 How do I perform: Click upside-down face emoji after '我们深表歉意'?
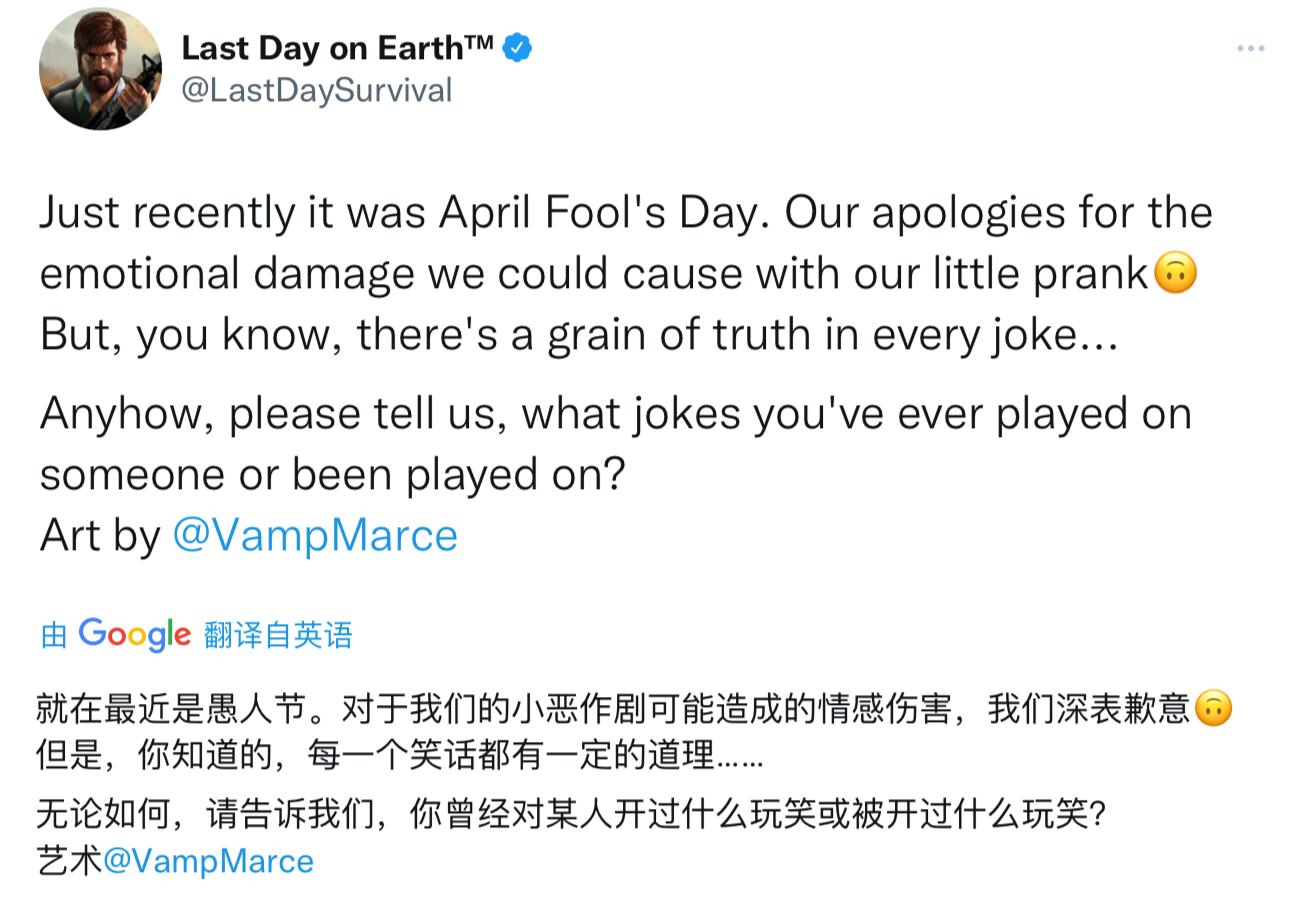click(1213, 709)
